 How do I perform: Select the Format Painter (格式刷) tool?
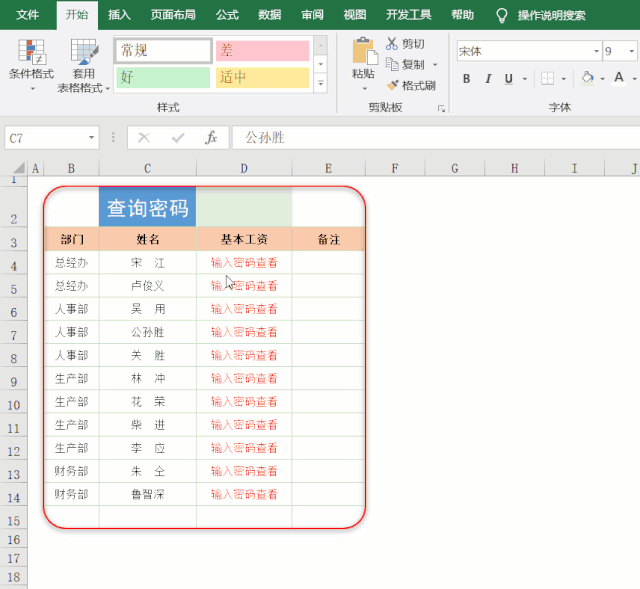coord(411,85)
